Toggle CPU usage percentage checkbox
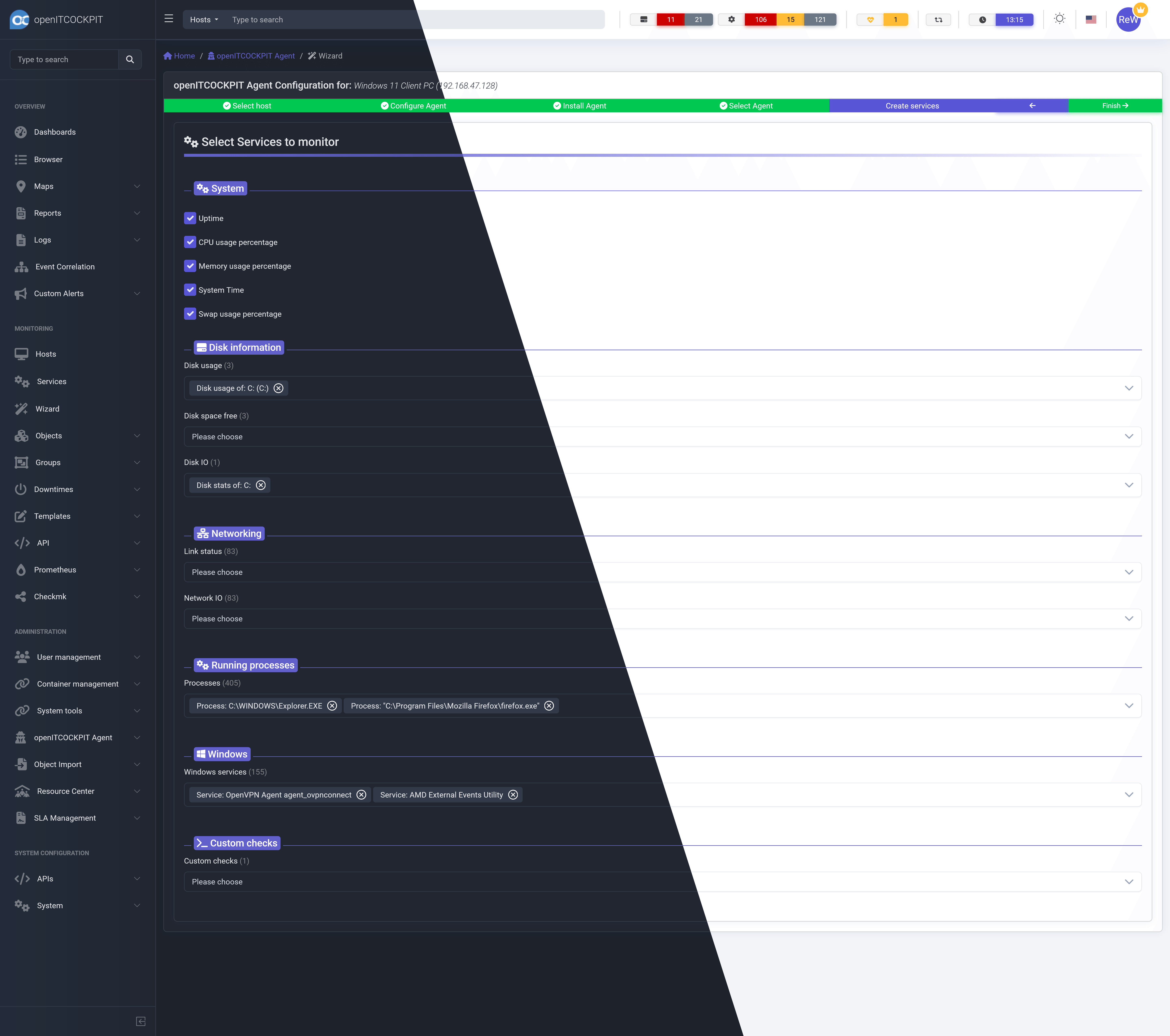The width and height of the screenshot is (1170, 1036). (190, 242)
